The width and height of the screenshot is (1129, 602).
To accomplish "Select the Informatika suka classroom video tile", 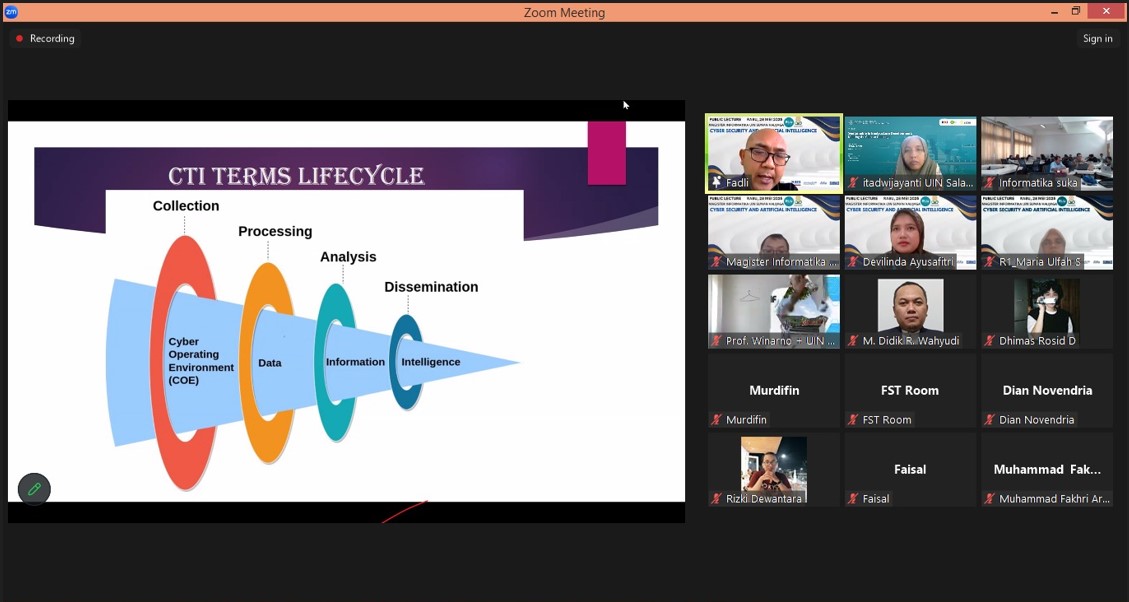I will coord(1046,150).
